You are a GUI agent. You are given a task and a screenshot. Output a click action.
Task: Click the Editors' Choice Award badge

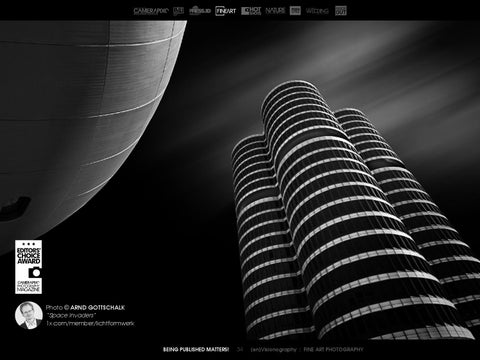(x=28, y=267)
